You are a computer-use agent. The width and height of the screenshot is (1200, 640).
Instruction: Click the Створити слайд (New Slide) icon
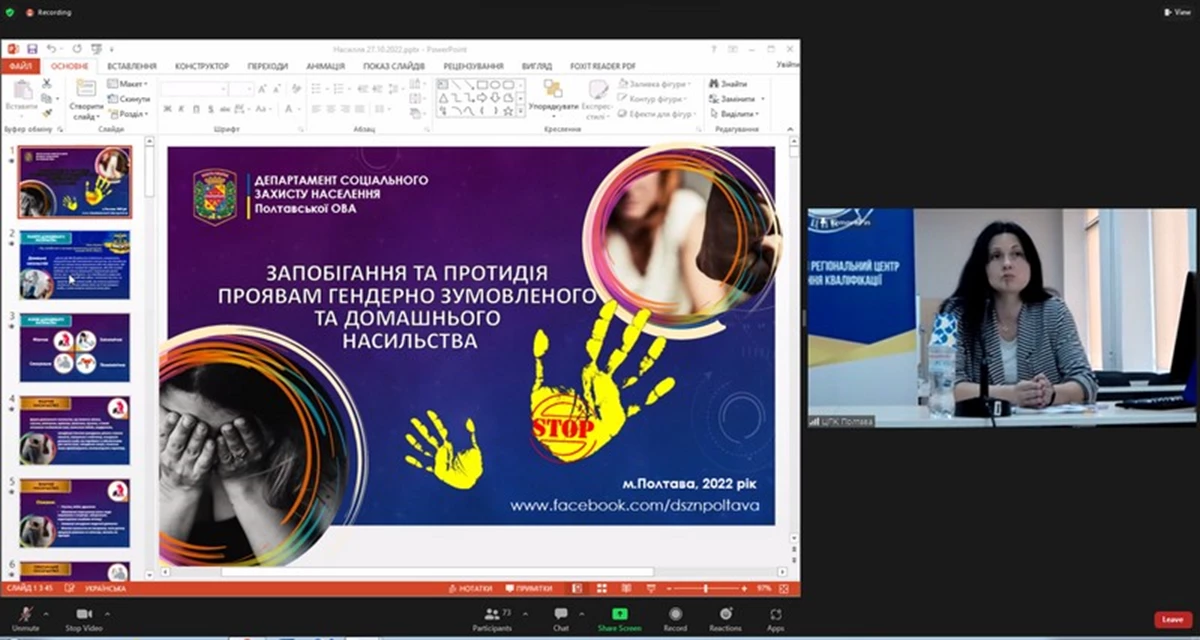pos(86,89)
